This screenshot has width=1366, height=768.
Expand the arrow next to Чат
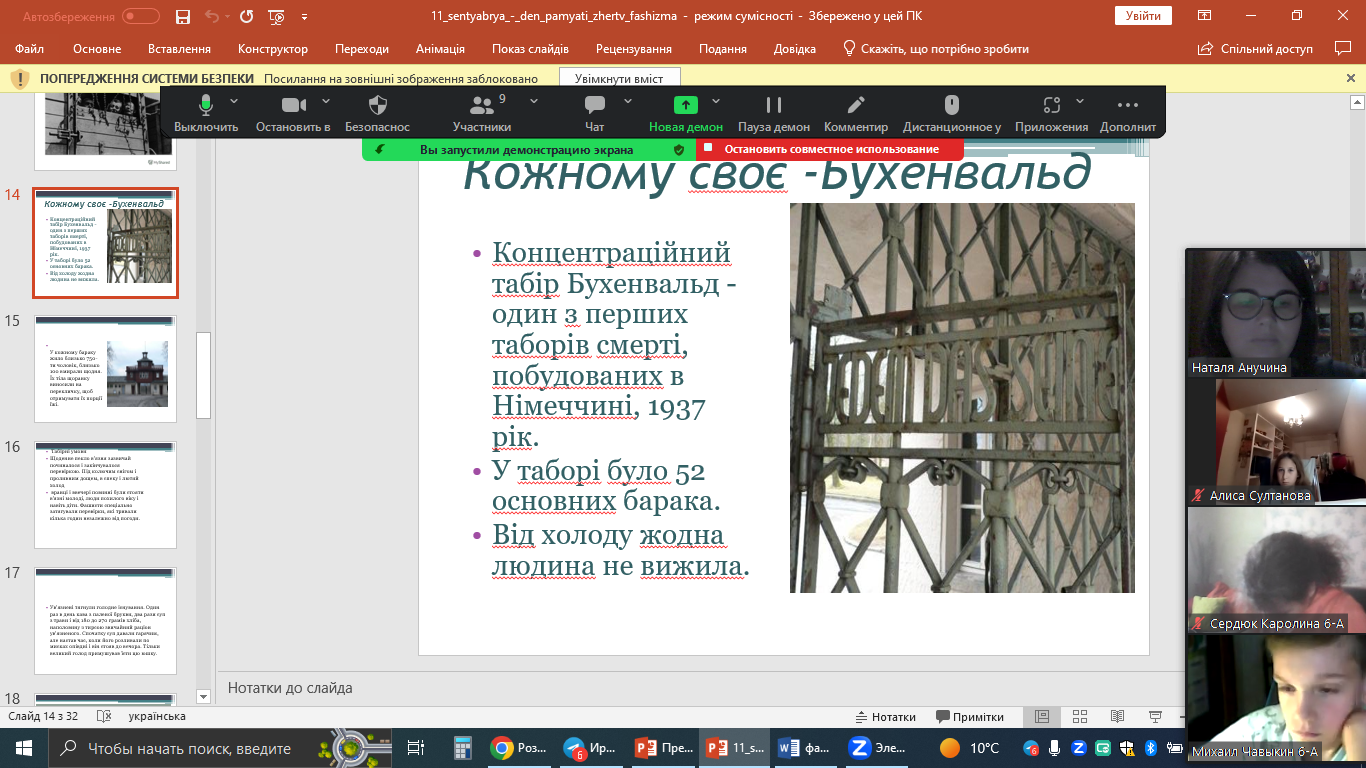pyautogui.click(x=628, y=101)
